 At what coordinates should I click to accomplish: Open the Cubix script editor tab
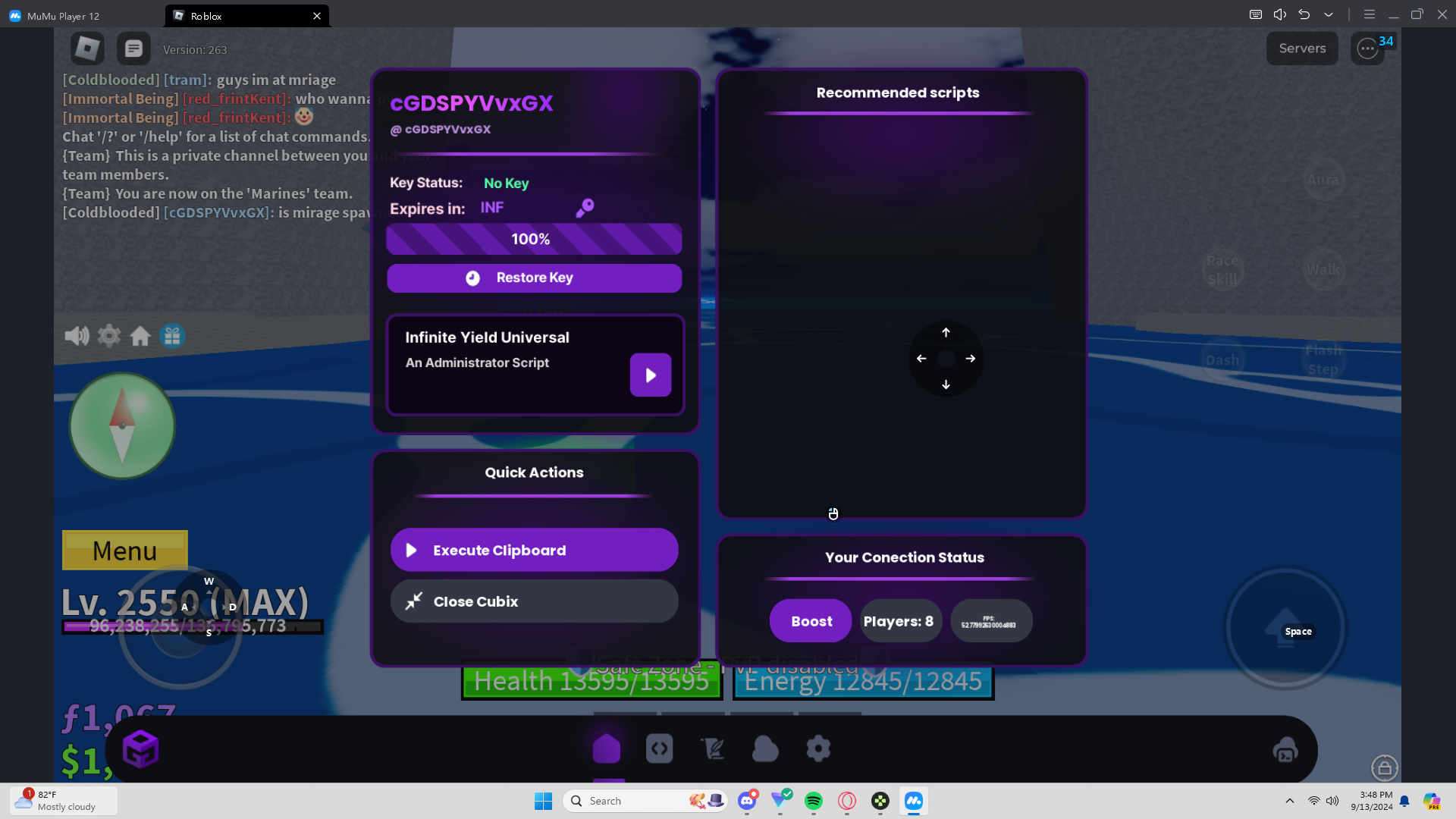660,748
